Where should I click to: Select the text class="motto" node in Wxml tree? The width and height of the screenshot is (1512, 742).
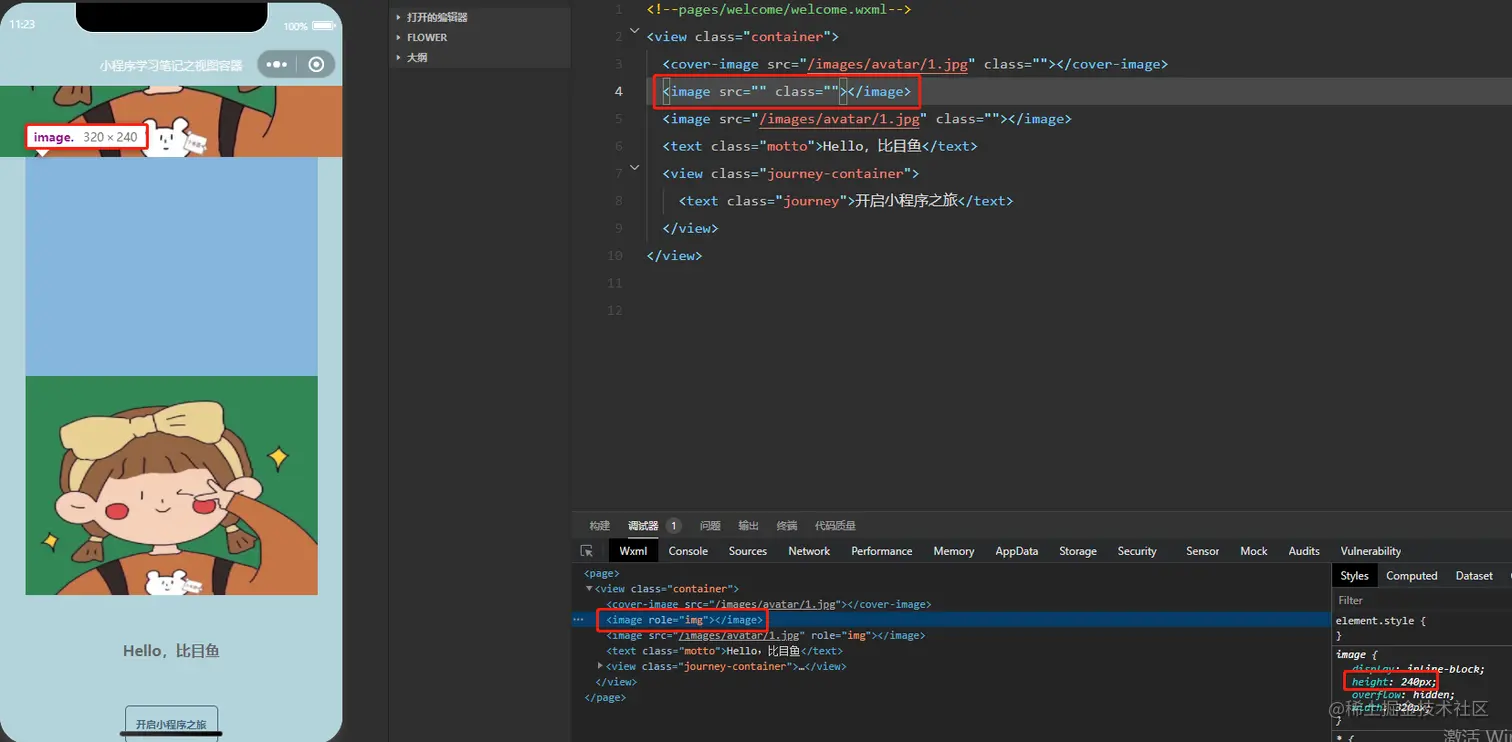click(724, 651)
